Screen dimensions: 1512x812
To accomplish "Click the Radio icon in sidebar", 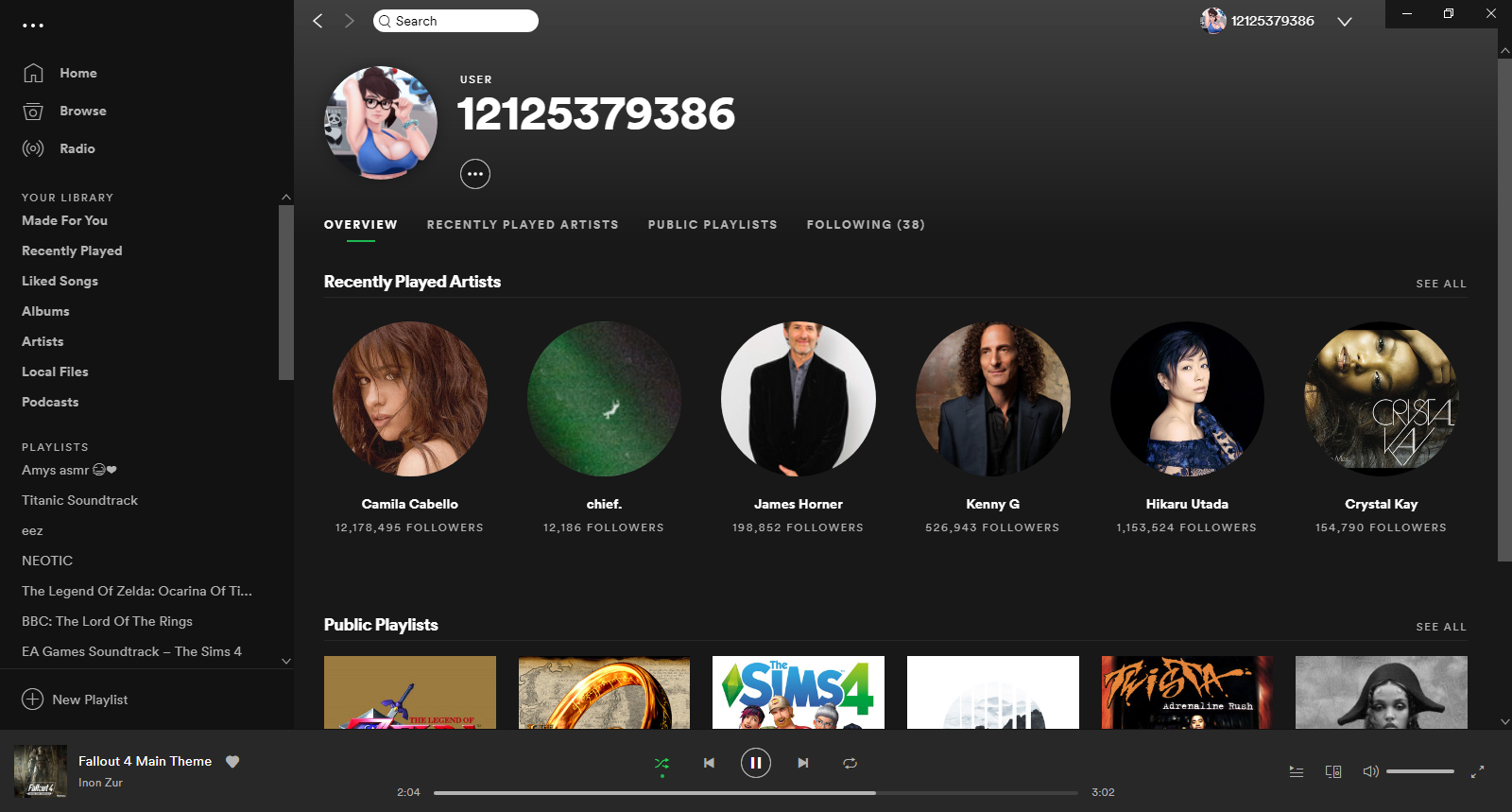I will 33,148.
